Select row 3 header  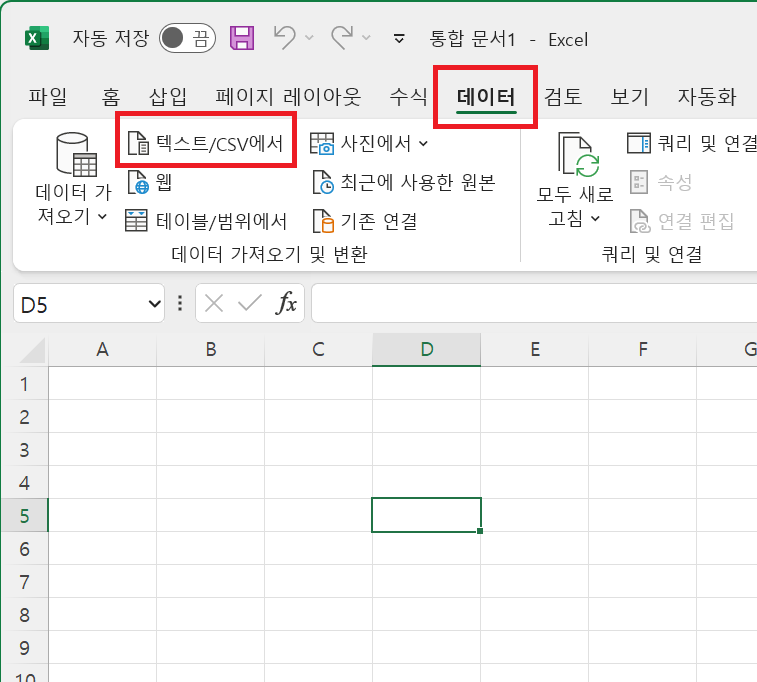click(x=24, y=449)
